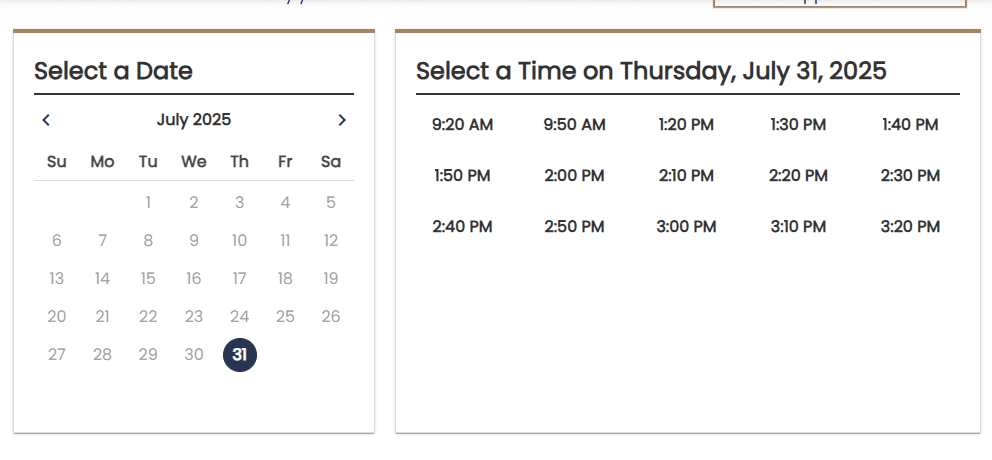Choose 2:30 PM appointment time
Image resolution: width=992 pixels, height=460 pixels.
(x=910, y=176)
